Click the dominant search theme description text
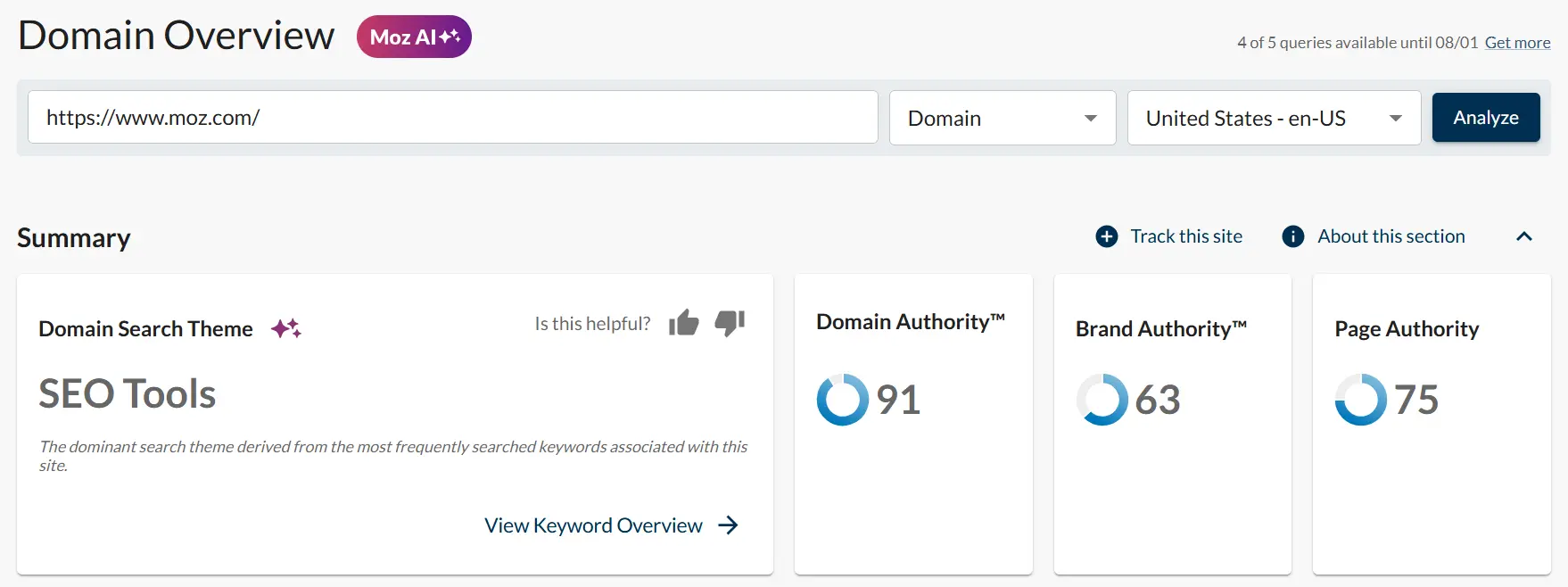 393,456
